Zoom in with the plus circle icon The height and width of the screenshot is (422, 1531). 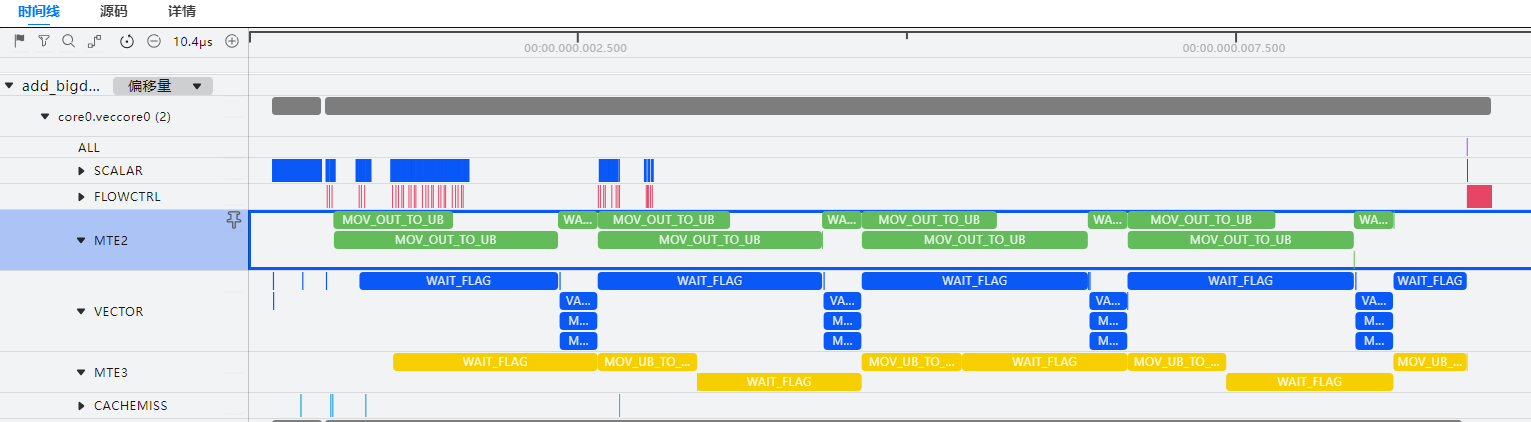click(x=232, y=41)
